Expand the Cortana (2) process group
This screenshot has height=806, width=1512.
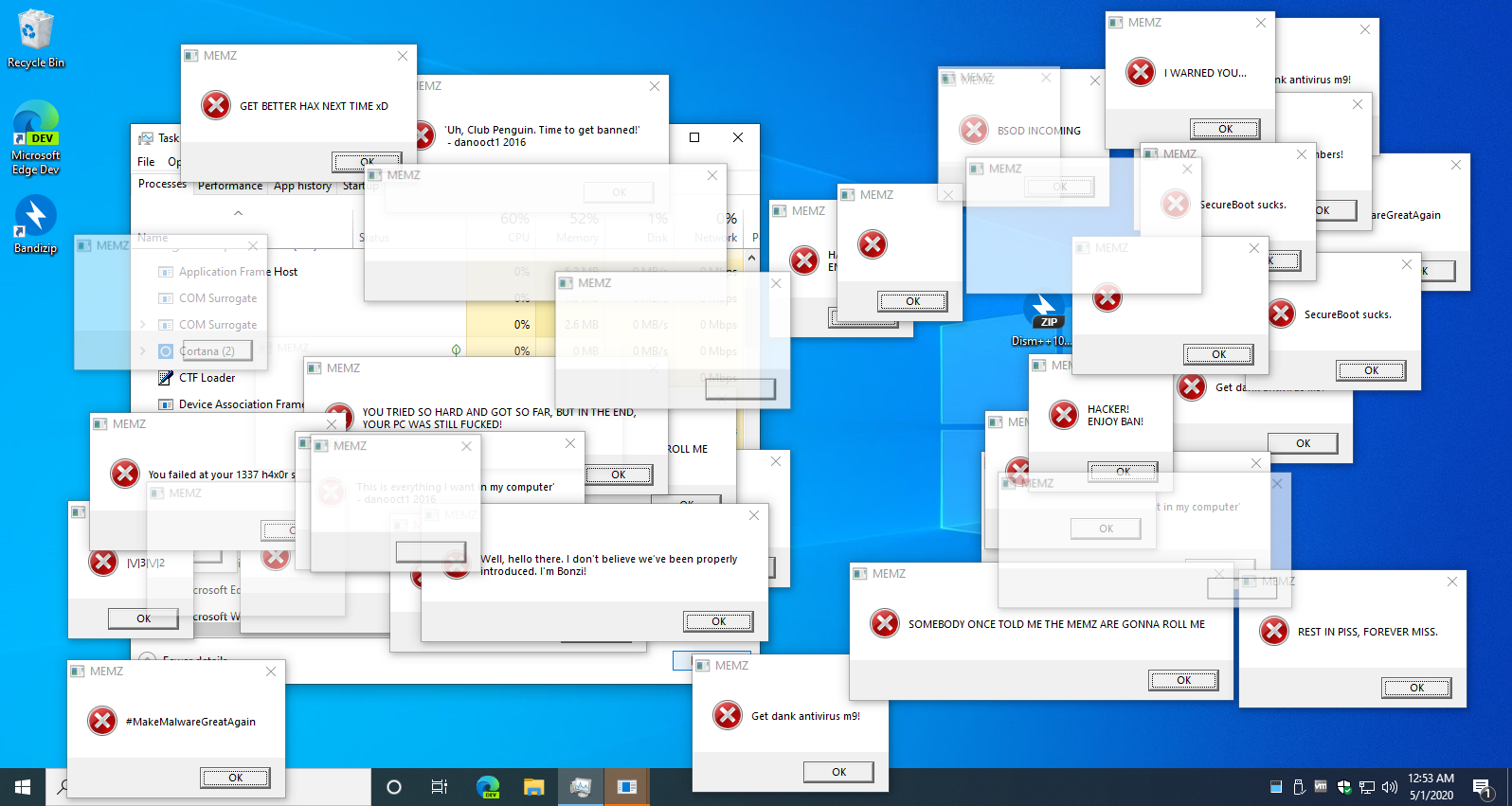pos(143,350)
